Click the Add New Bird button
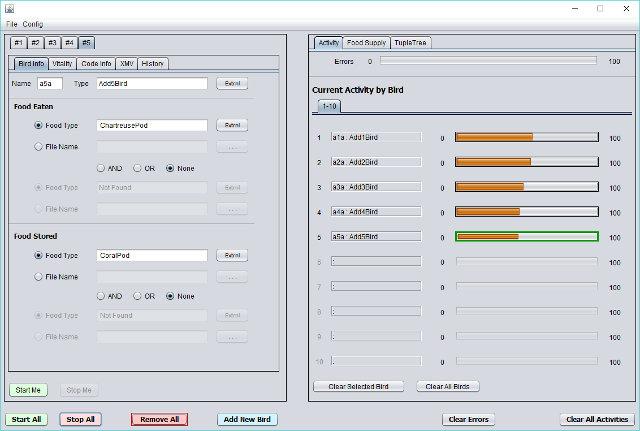Viewport: 640px width, 431px height. tap(247, 419)
